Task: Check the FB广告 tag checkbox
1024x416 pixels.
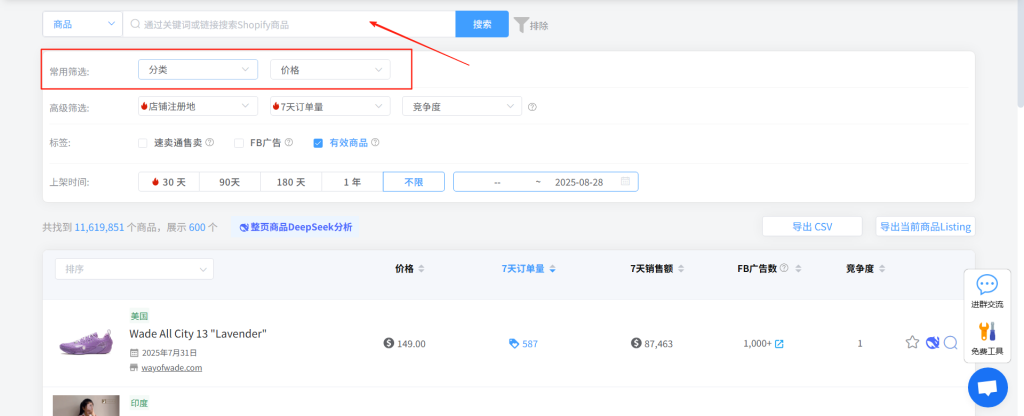Action: click(x=239, y=143)
